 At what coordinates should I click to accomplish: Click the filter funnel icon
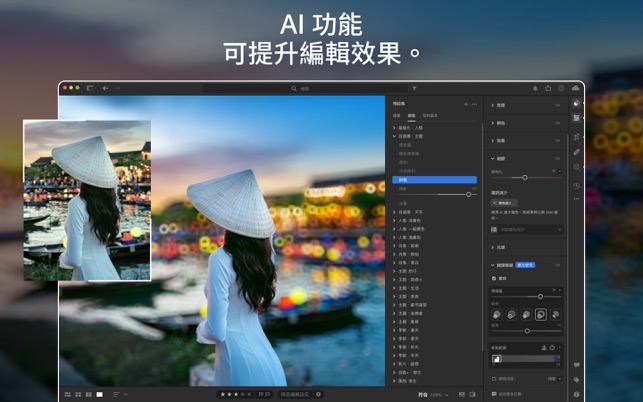tap(414, 88)
